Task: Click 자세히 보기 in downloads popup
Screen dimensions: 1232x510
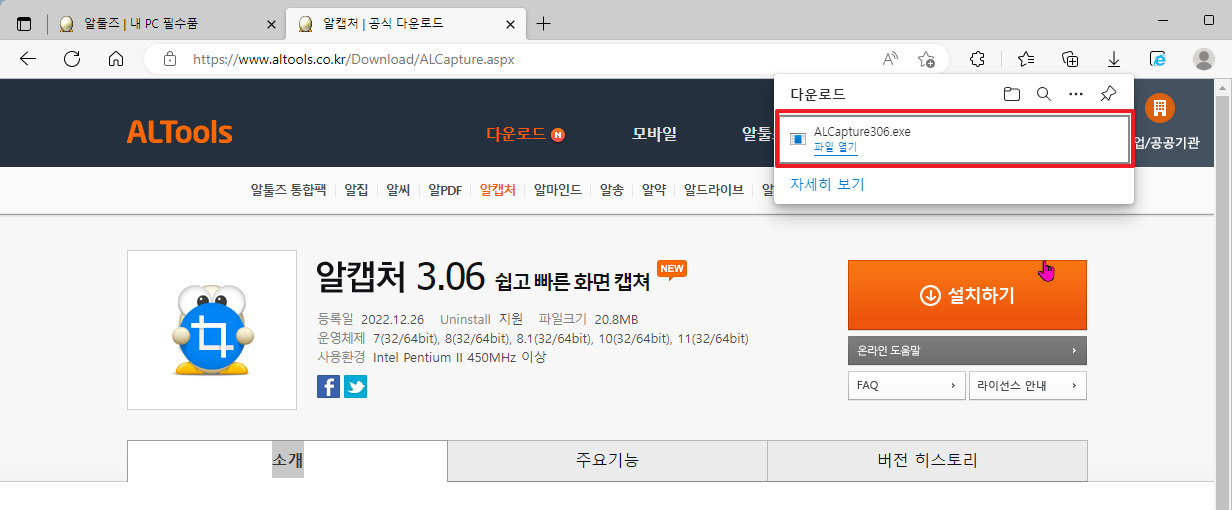Action: point(827,184)
